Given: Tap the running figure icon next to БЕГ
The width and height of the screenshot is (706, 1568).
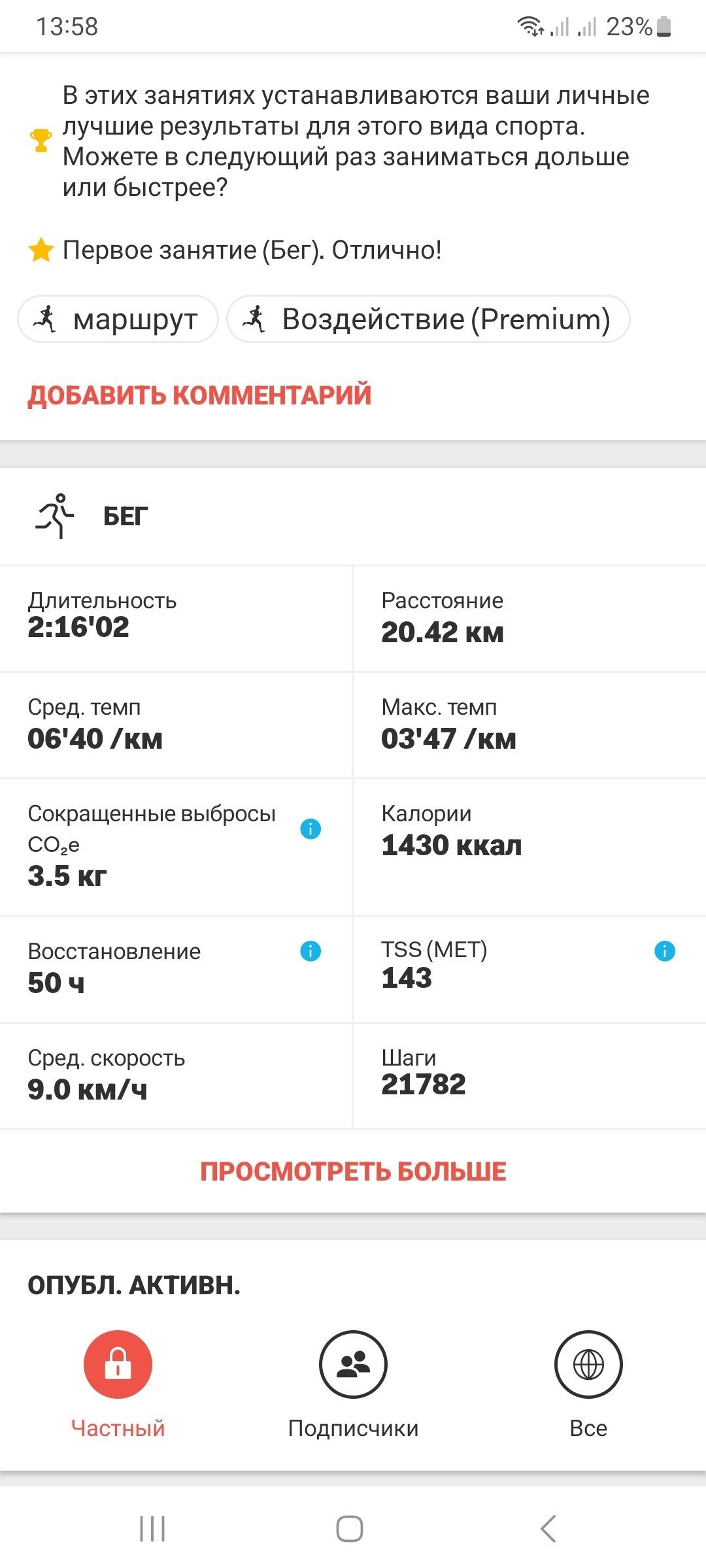Looking at the screenshot, I should click(x=55, y=516).
